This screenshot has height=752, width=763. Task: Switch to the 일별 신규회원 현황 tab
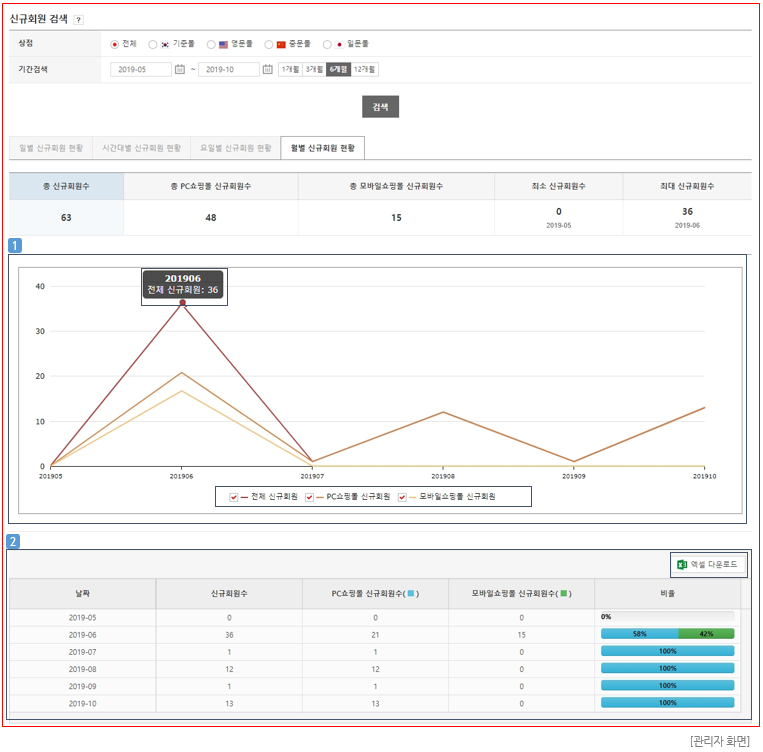click(x=51, y=148)
